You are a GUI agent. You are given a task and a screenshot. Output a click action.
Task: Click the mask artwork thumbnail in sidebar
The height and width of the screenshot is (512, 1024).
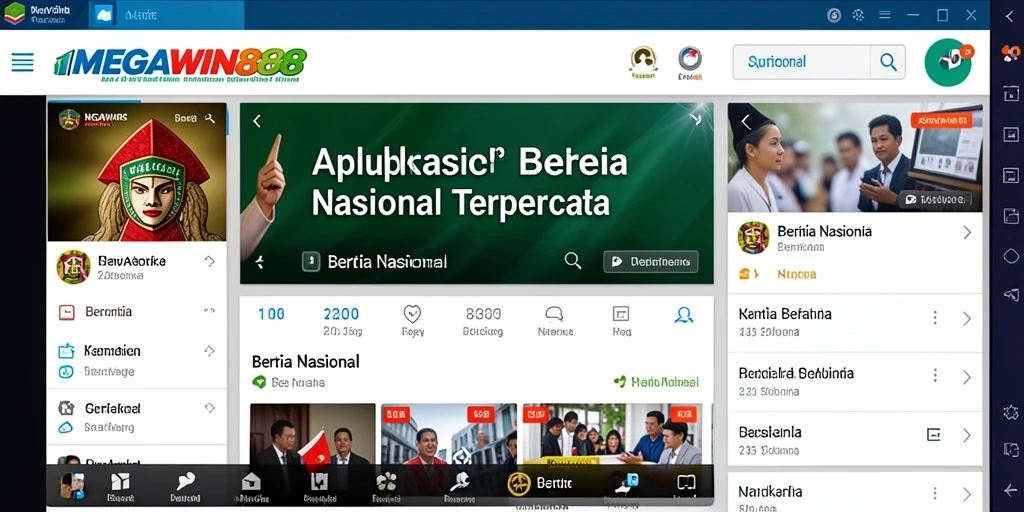pos(137,172)
